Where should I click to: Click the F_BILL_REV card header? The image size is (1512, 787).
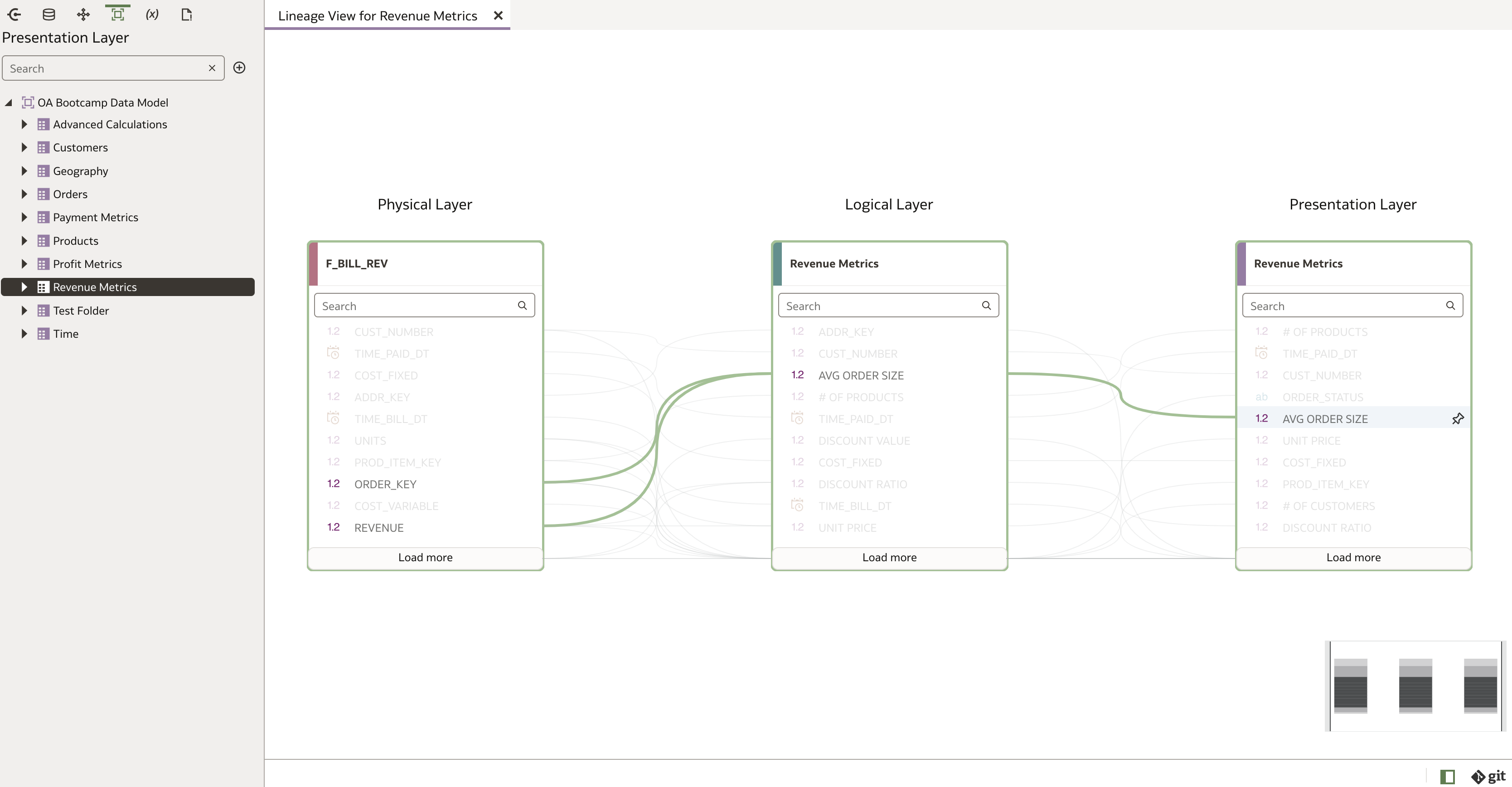(425, 263)
